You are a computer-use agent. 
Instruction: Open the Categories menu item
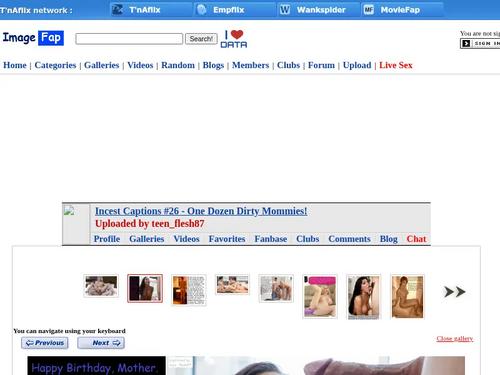pos(55,65)
